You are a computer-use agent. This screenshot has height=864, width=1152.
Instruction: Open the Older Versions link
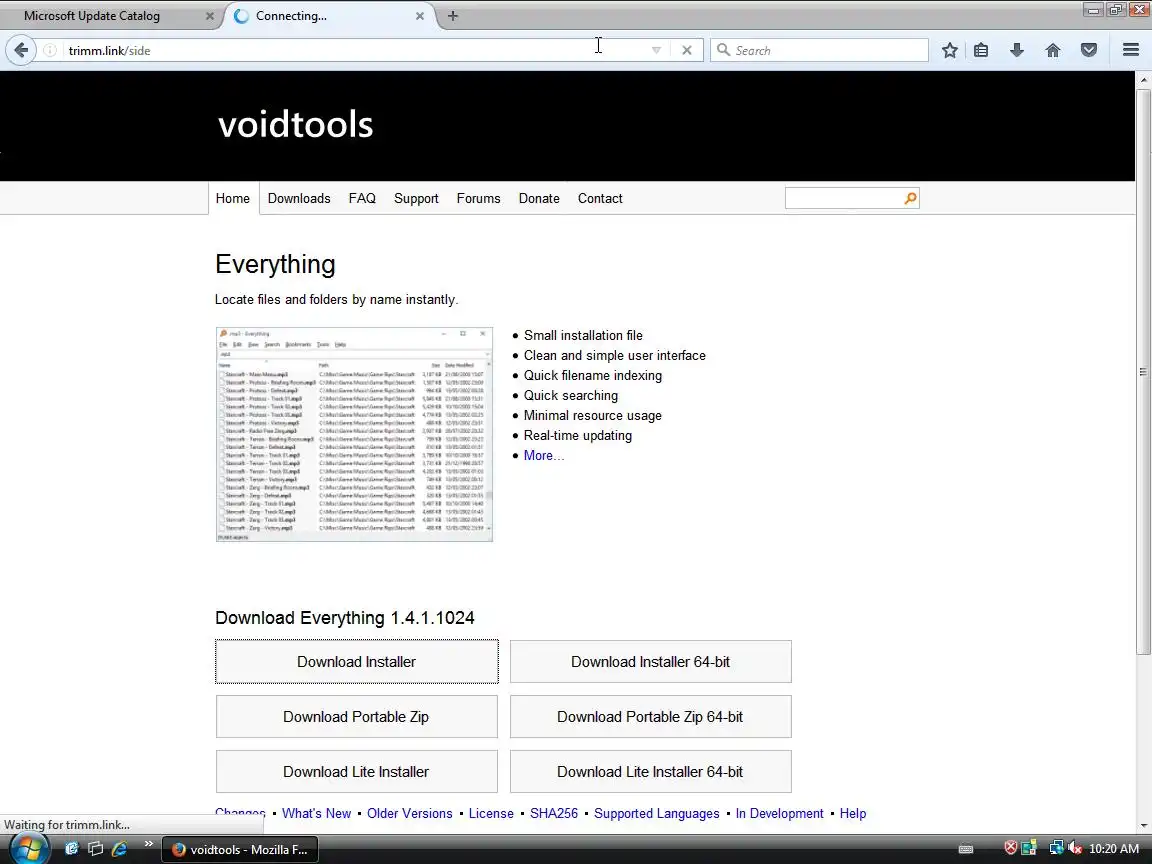coord(410,813)
